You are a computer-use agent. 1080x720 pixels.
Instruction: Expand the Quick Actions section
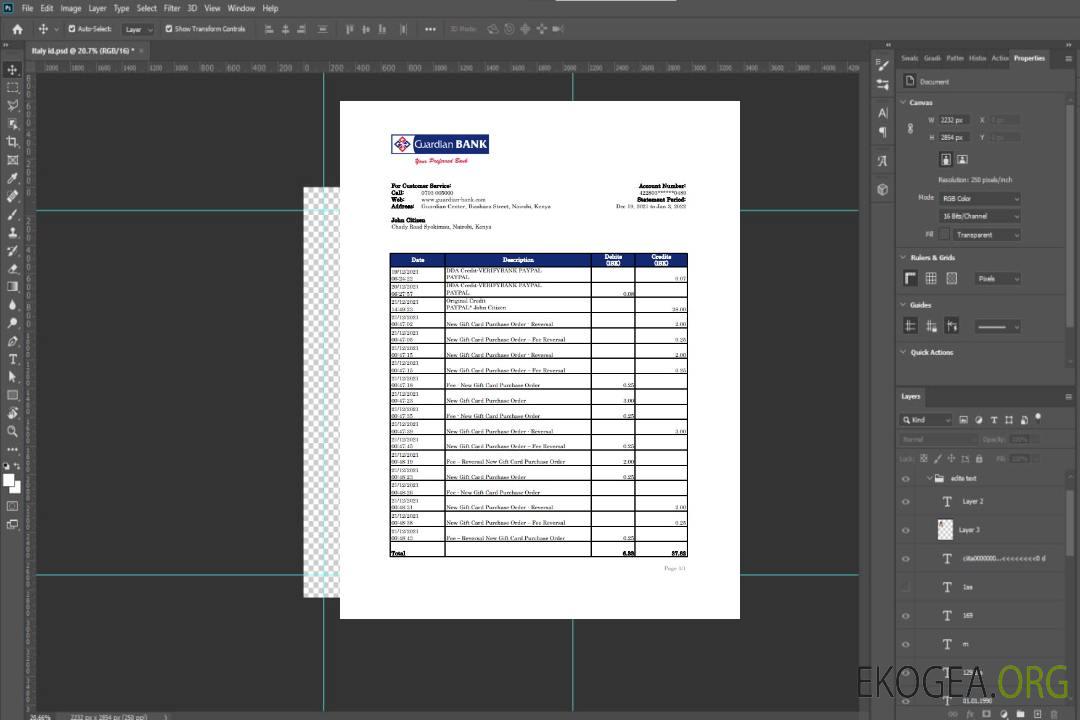pos(904,352)
